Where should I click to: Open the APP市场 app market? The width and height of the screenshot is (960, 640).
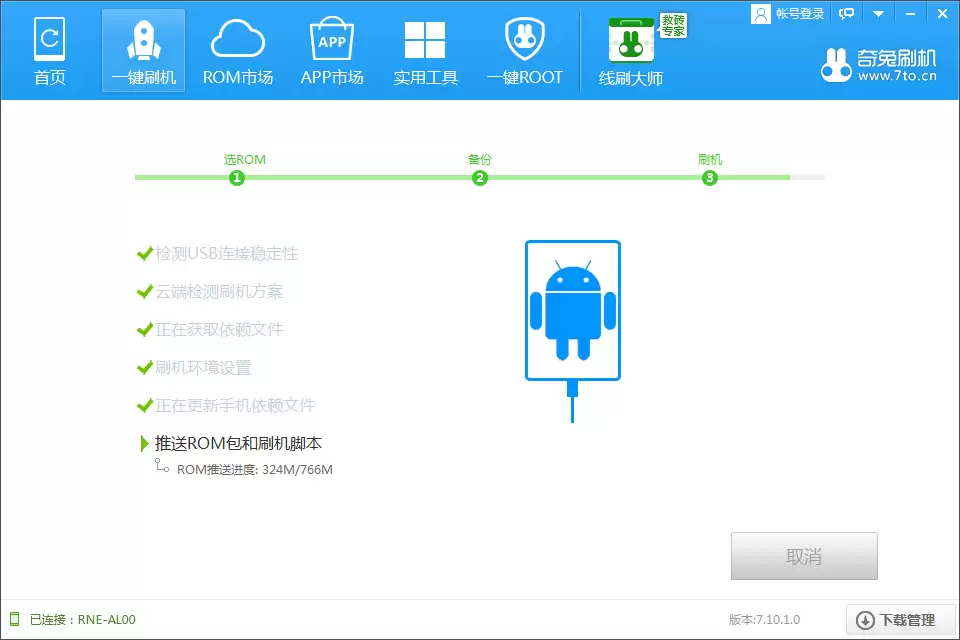point(331,48)
